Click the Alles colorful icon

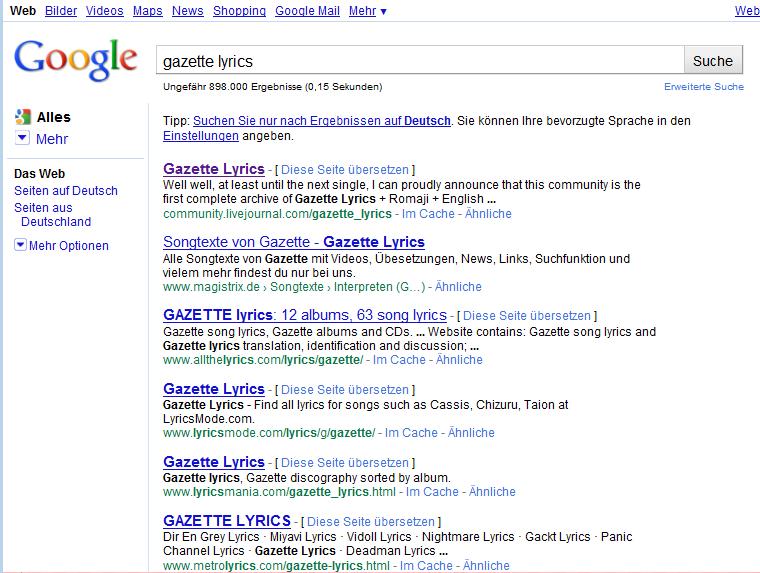coord(22,117)
